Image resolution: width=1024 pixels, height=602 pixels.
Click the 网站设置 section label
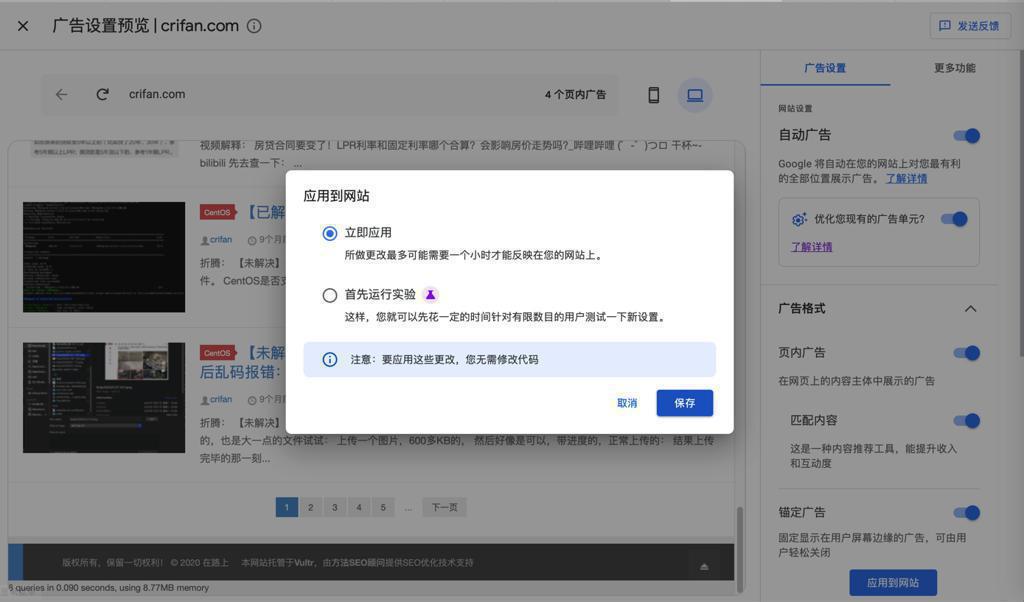[x=795, y=108]
